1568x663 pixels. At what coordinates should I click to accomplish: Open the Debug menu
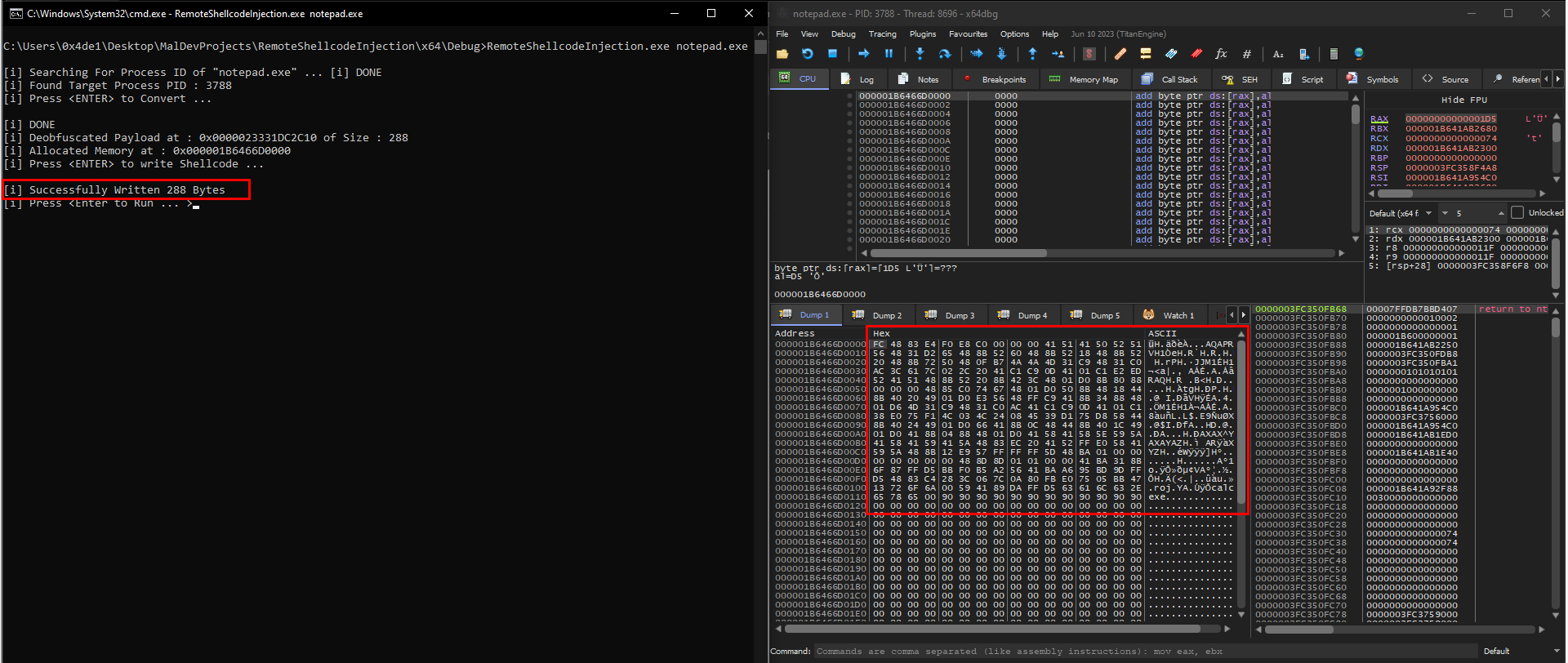(843, 34)
